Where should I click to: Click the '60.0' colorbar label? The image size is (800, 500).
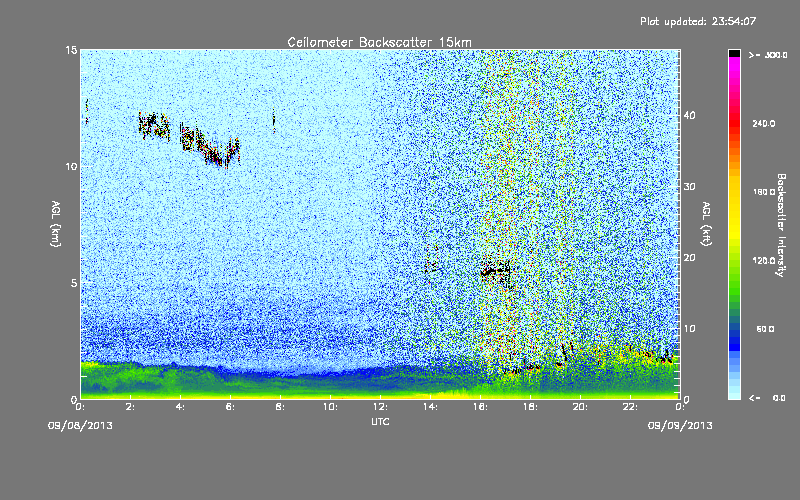(765, 329)
